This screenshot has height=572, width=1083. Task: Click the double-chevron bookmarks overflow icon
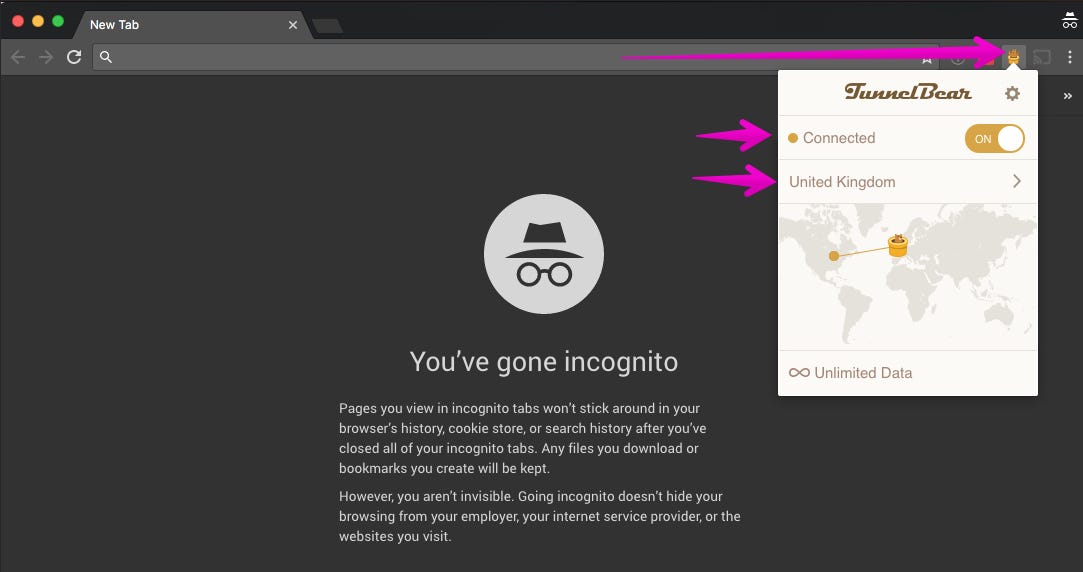coord(1068,96)
